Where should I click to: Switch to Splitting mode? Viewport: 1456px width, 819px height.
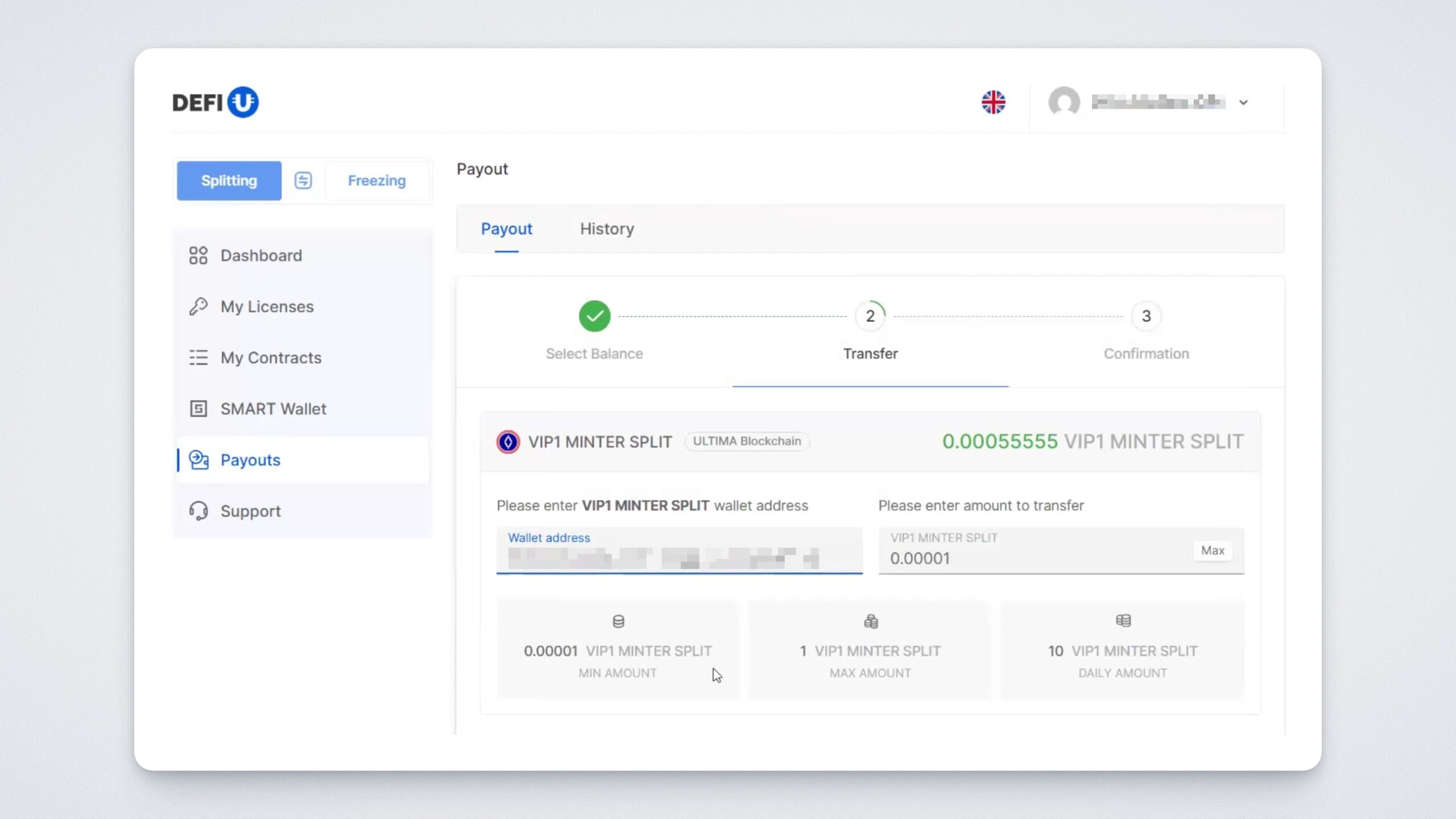click(229, 180)
